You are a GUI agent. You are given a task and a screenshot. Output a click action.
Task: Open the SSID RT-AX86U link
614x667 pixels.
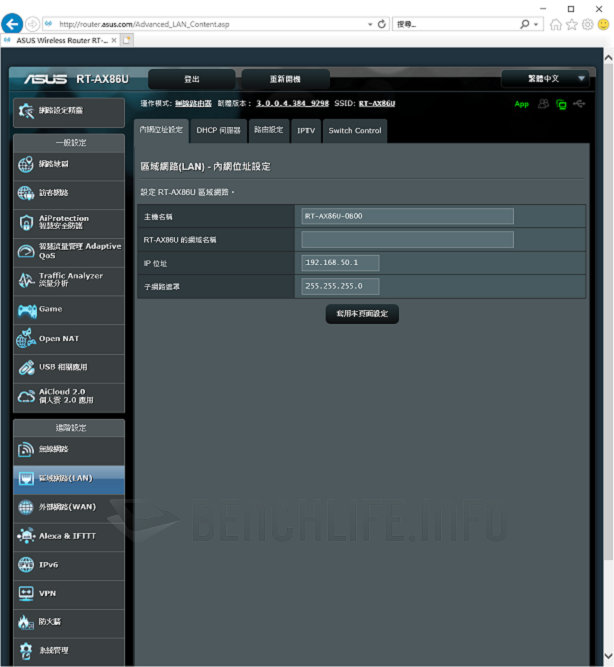point(377,103)
